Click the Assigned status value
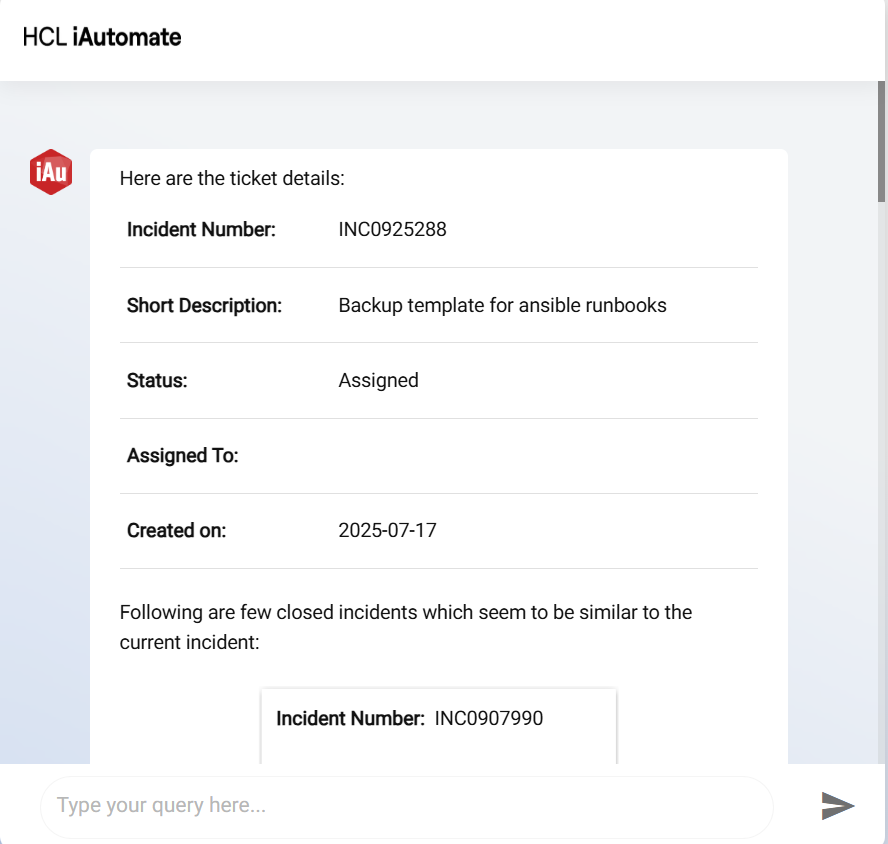 click(378, 380)
